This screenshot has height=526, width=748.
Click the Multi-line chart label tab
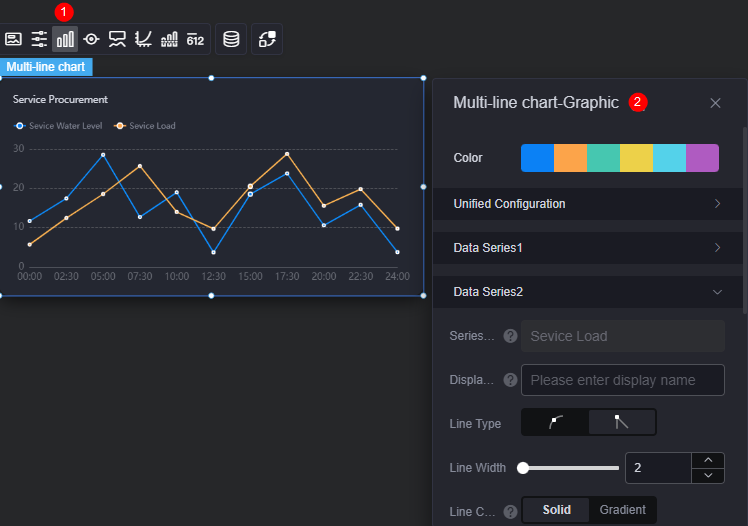[x=46, y=67]
